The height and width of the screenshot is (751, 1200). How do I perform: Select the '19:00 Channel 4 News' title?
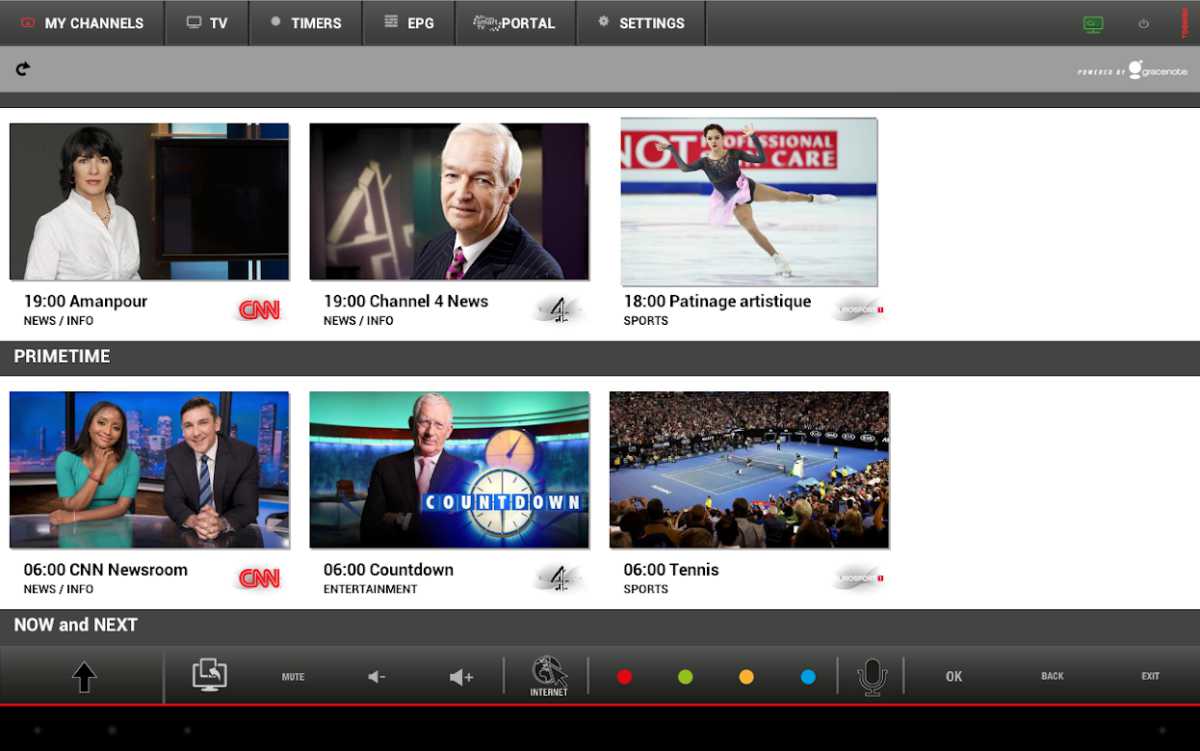(406, 301)
